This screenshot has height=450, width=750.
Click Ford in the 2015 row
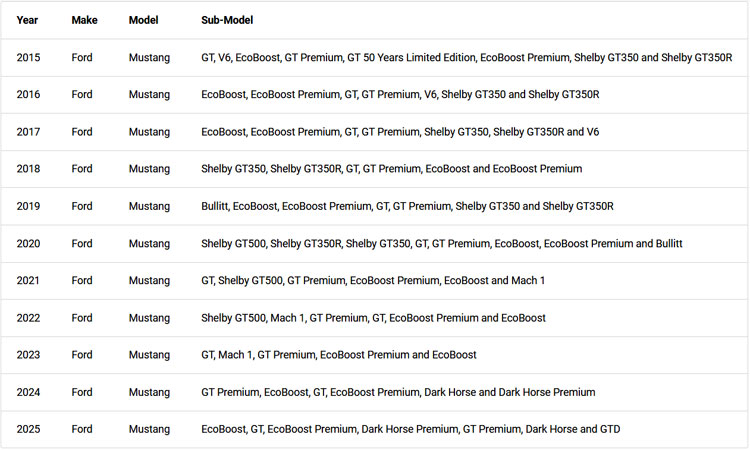tap(82, 57)
